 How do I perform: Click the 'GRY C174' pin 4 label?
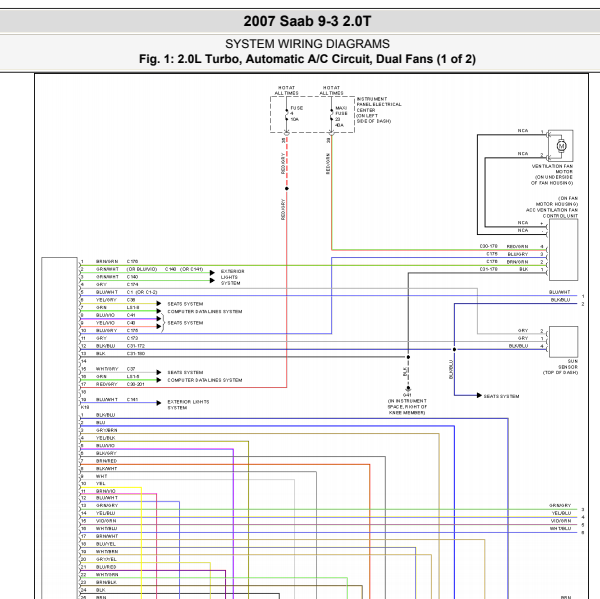117,284
